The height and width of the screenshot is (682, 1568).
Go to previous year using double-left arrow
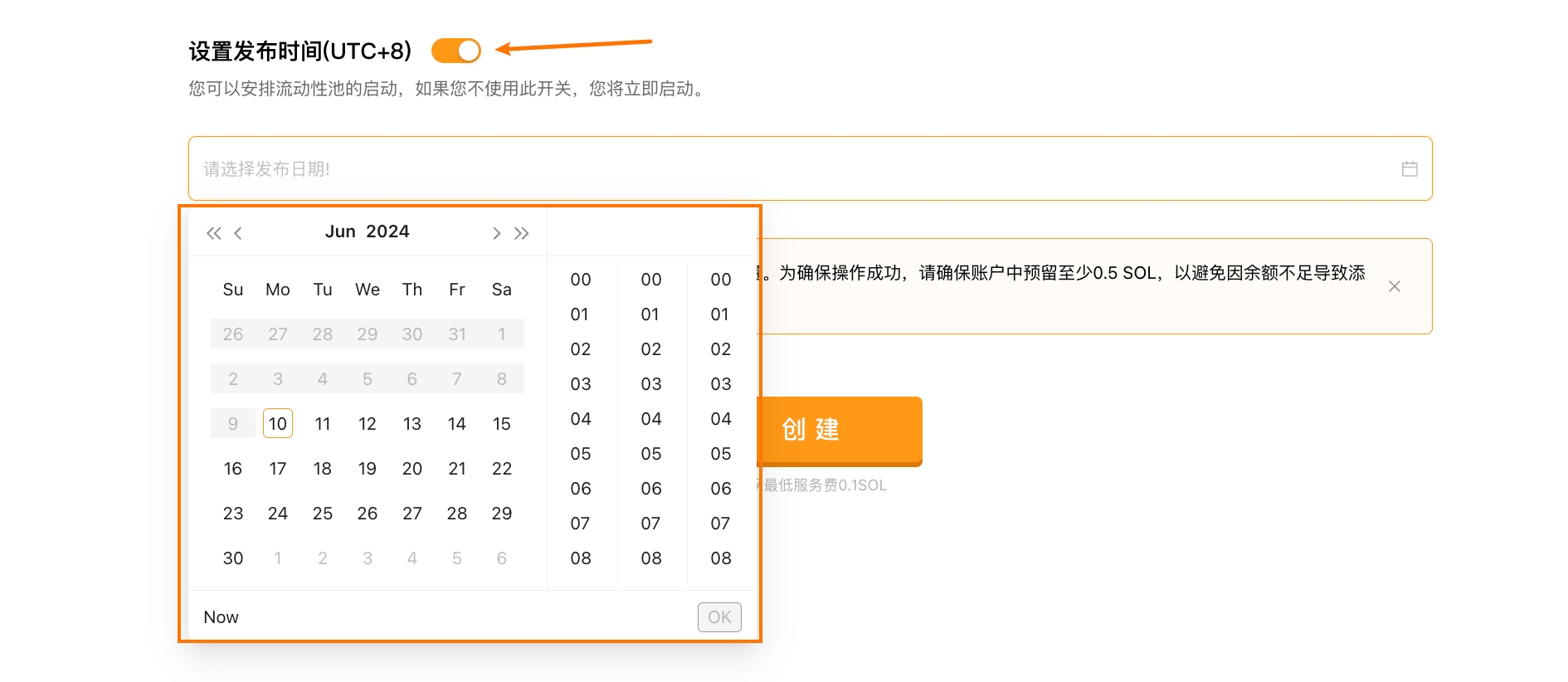pos(213,233)
